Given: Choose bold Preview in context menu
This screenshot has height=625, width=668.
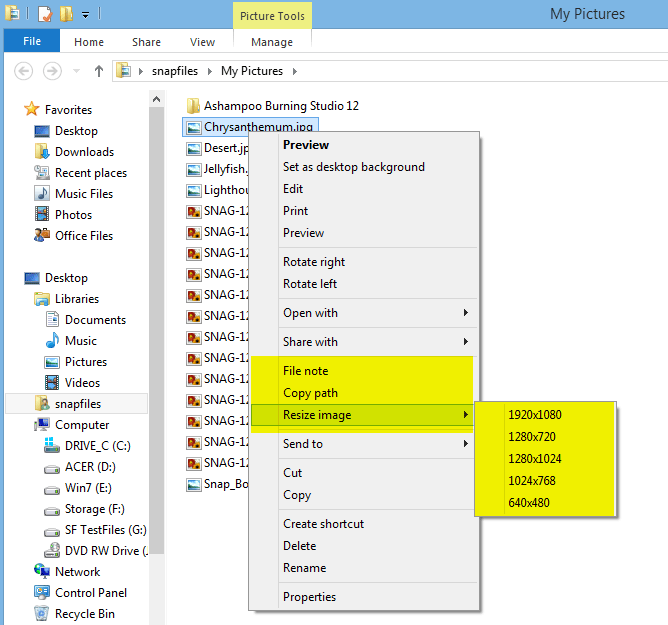Looking at the screenshot, I should pyautogui.click(x=306, y=145).
